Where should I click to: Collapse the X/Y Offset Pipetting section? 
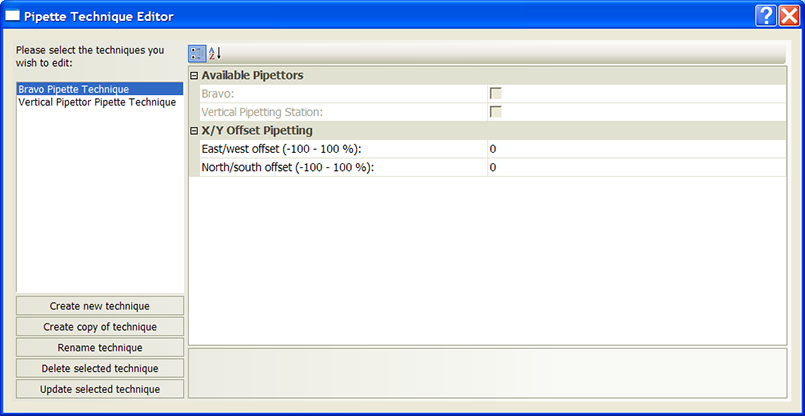click(194, 131)
